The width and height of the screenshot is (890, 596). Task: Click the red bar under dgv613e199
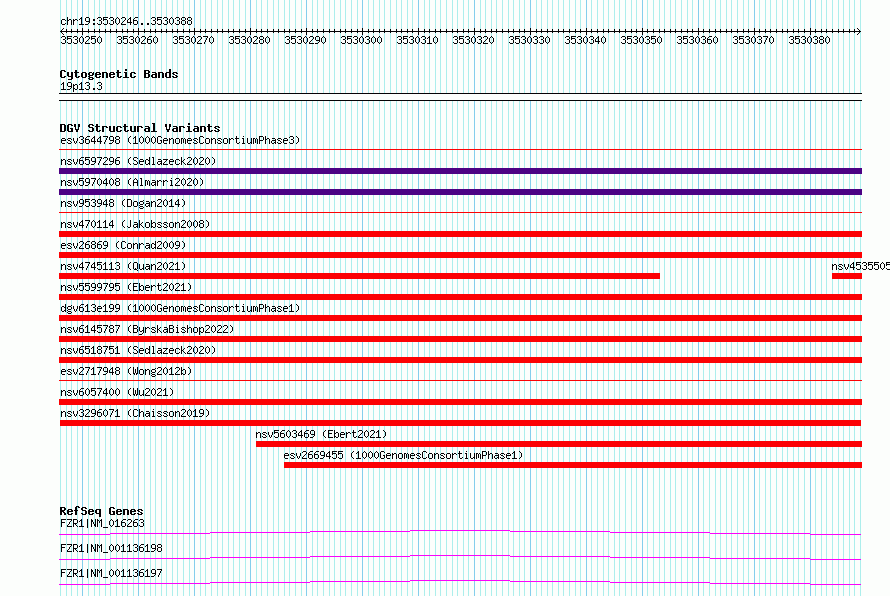pos(460,318)
